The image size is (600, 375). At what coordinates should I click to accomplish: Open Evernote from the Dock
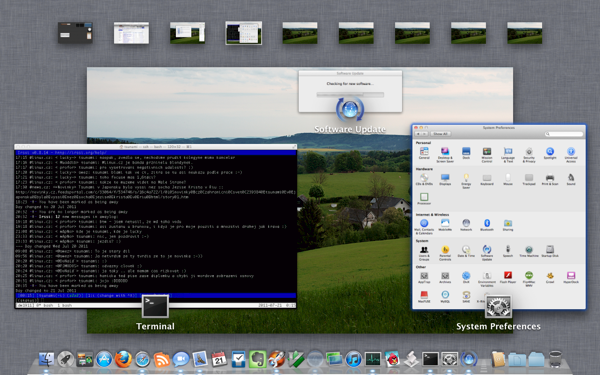(258, 359)
